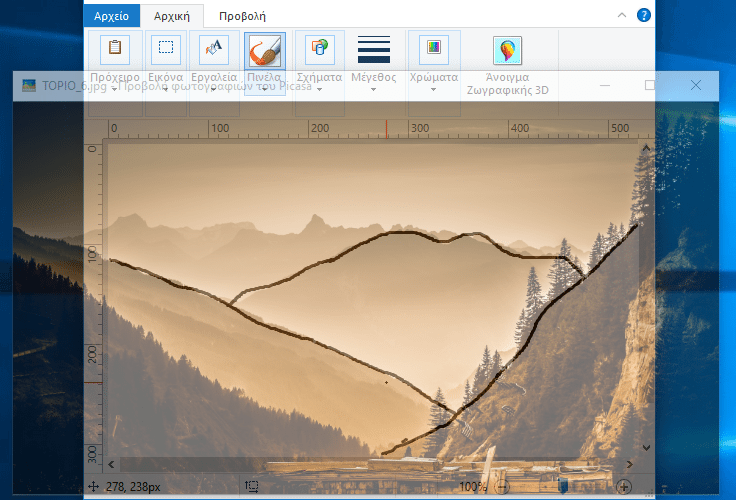
Task: Open Paint help via question mark icon
Action: 644,15
